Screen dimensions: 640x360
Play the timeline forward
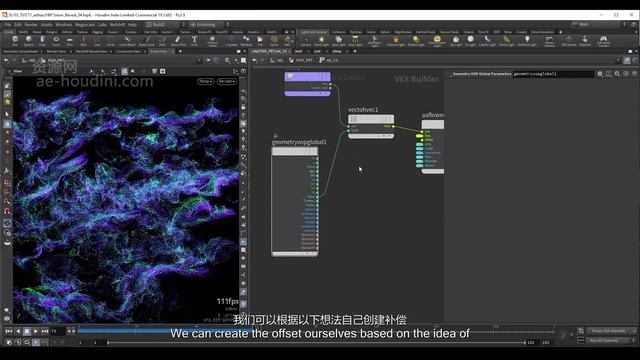point(36,331)
